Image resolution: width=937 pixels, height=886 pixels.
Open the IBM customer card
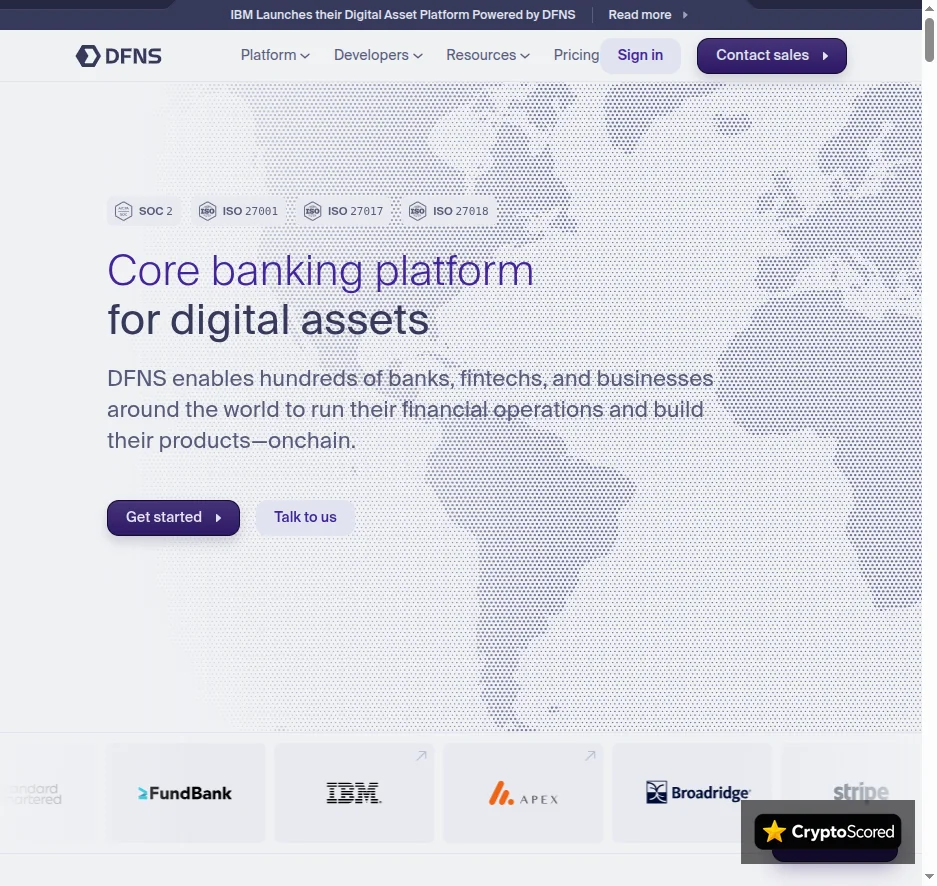pos(354,793)
